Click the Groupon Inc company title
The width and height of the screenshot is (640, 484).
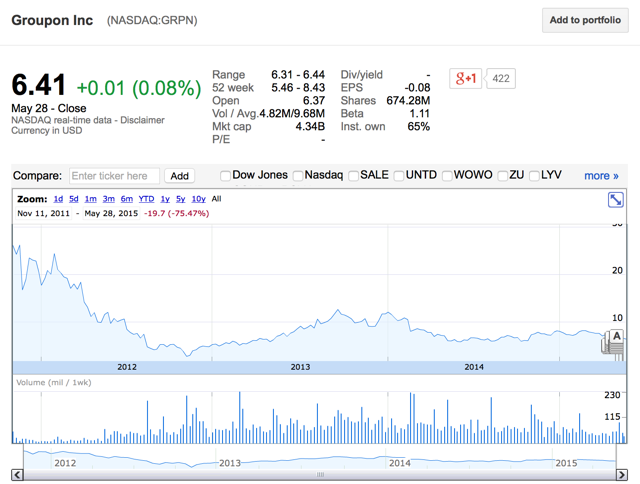[x=52, y=20]
